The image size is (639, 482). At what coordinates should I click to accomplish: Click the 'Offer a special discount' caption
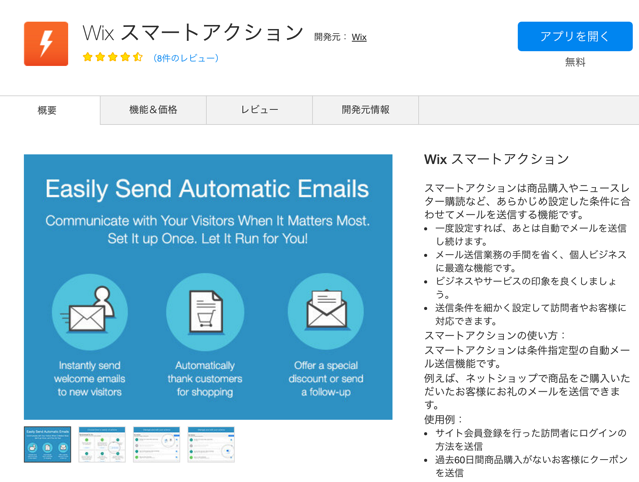tap(326, 379)
